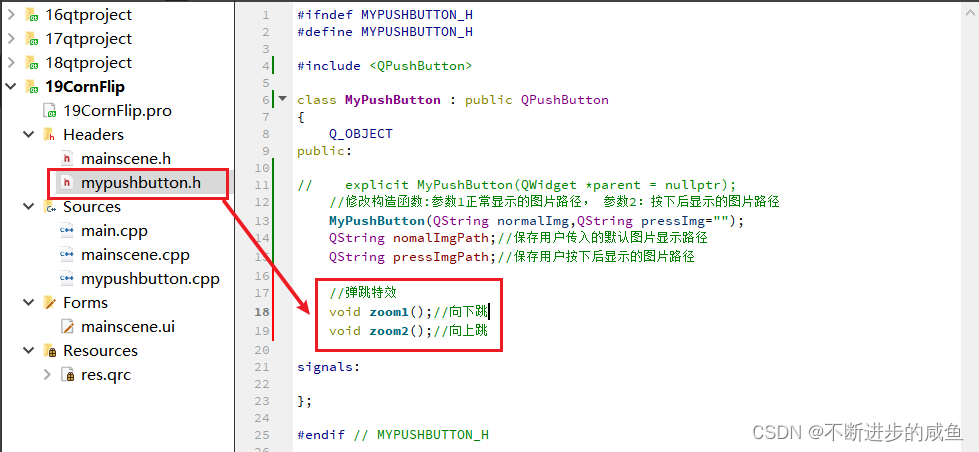Collapse the Headers folder
The width and height of the screenshot is (979, 452).
(29, 134)
